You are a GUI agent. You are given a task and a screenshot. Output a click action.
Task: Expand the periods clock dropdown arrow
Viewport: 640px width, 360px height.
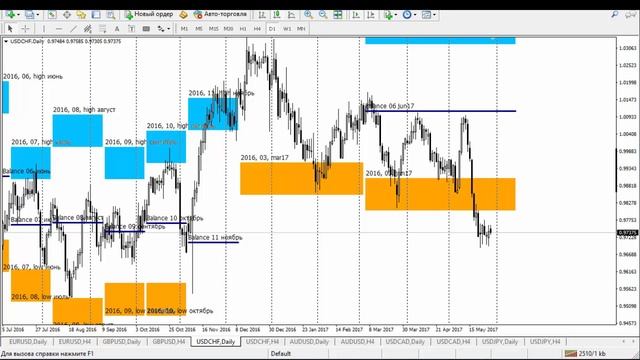point(415,15)
